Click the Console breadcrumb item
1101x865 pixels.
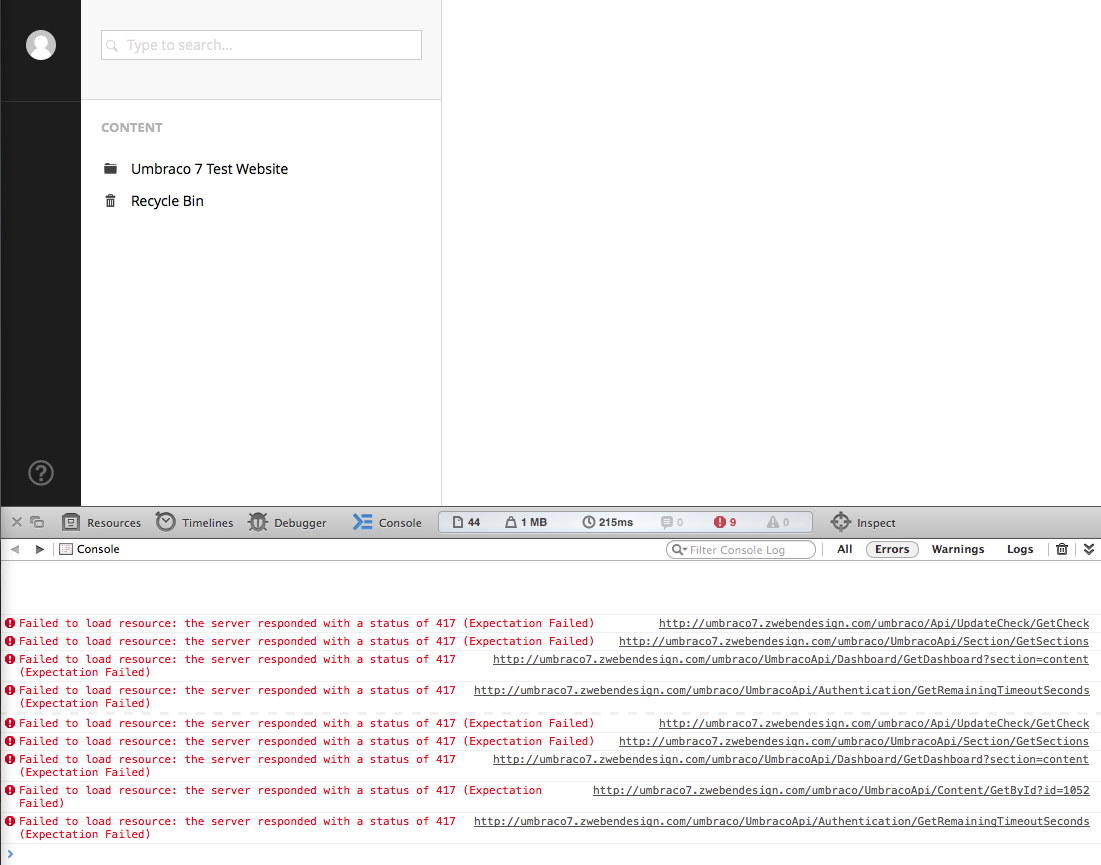(x=90, y=549)
